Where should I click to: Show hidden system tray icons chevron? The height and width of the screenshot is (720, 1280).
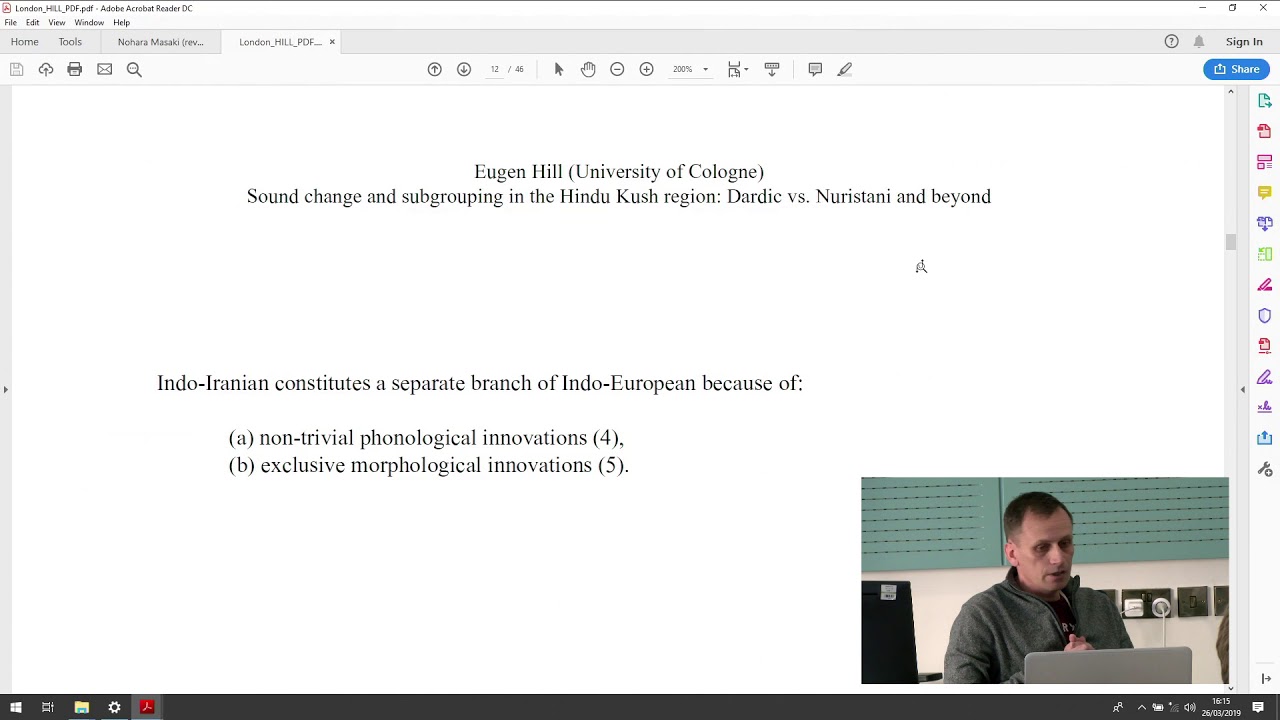click(x=1141, y=708)
